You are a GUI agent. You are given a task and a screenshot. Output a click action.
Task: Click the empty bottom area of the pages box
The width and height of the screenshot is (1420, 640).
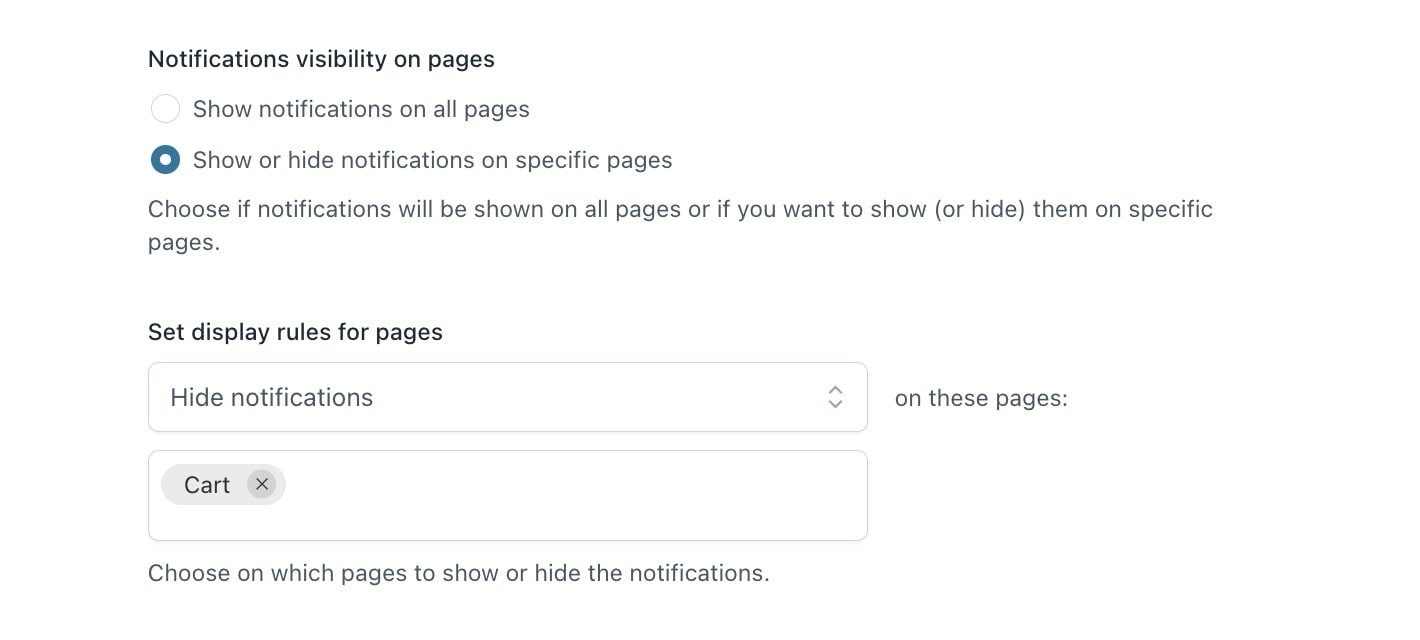(x=508, y=523)
